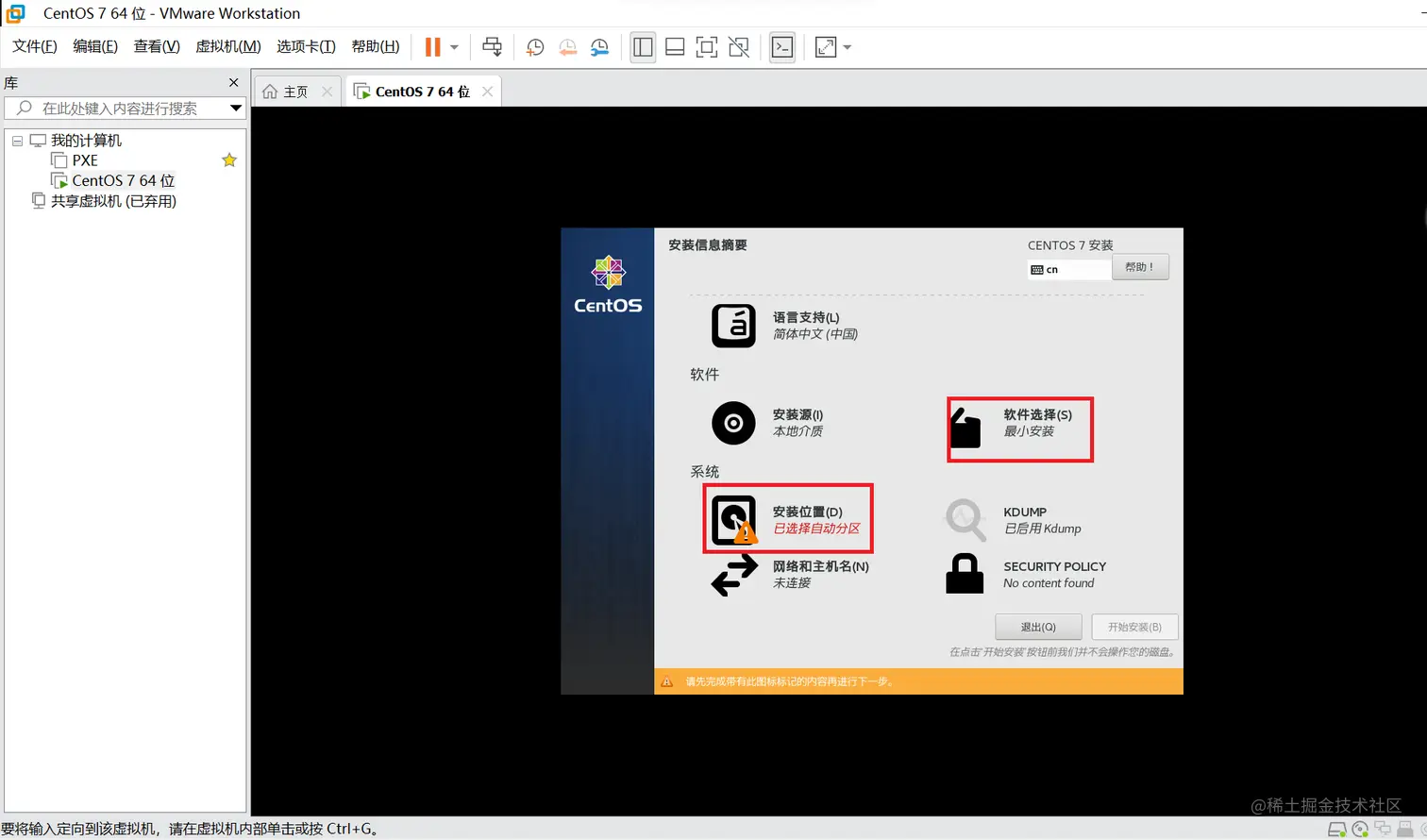Take a snapshot of this virtual machine
Screen dimensions: 1427x840
pyautogui.click(x=534, y=47)
